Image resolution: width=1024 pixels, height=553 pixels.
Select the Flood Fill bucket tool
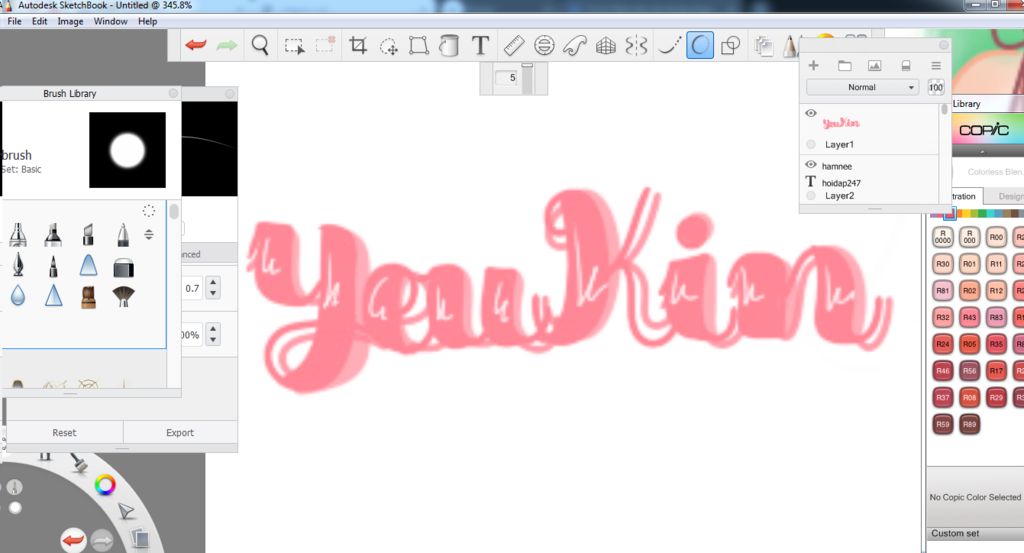point(449,46)
